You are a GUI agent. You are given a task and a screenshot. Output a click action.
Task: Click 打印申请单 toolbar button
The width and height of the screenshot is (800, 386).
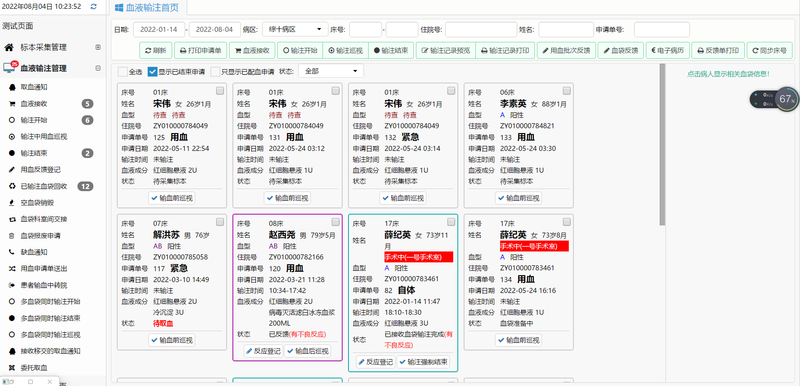(201, 50)
